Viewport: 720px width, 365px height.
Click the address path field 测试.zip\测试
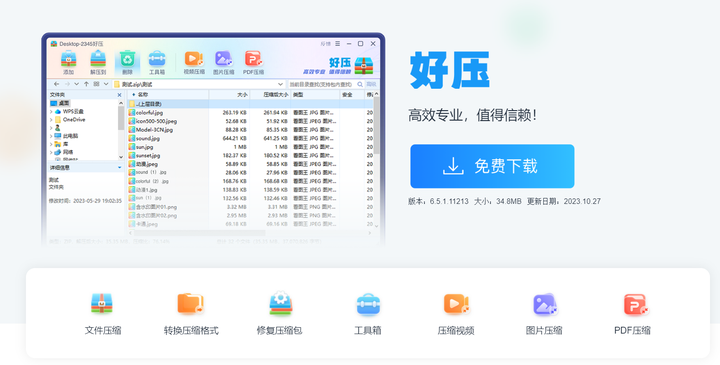[x=198, y=84]
